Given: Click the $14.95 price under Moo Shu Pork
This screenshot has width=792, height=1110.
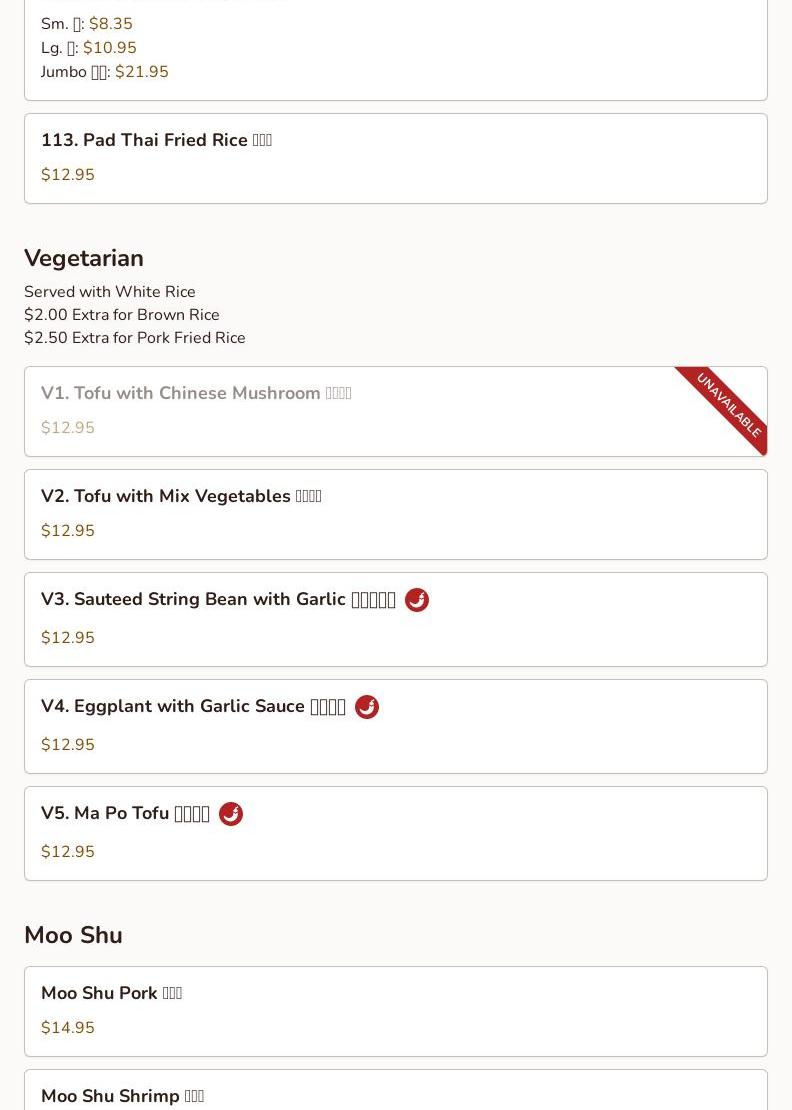Looking at the screenshot, I should (x=68, y=1028).
